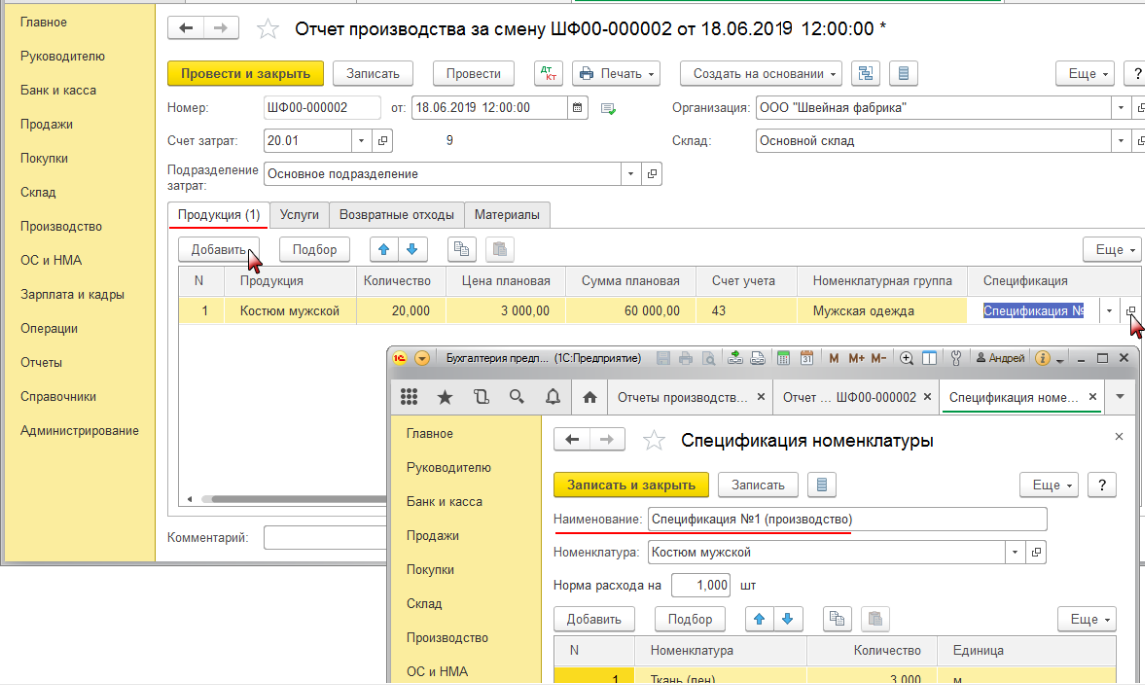The width and height of the screenshot is (1145, 685).
Task: Open main menu dropdown in 1C title bar
Action: [422, 358]
